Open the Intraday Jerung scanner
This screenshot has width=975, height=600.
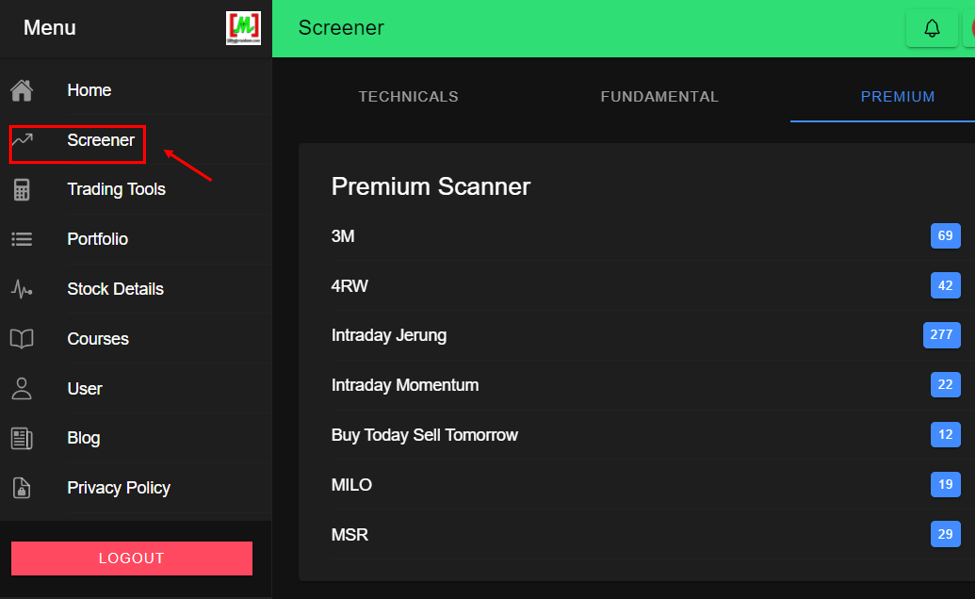389,335
